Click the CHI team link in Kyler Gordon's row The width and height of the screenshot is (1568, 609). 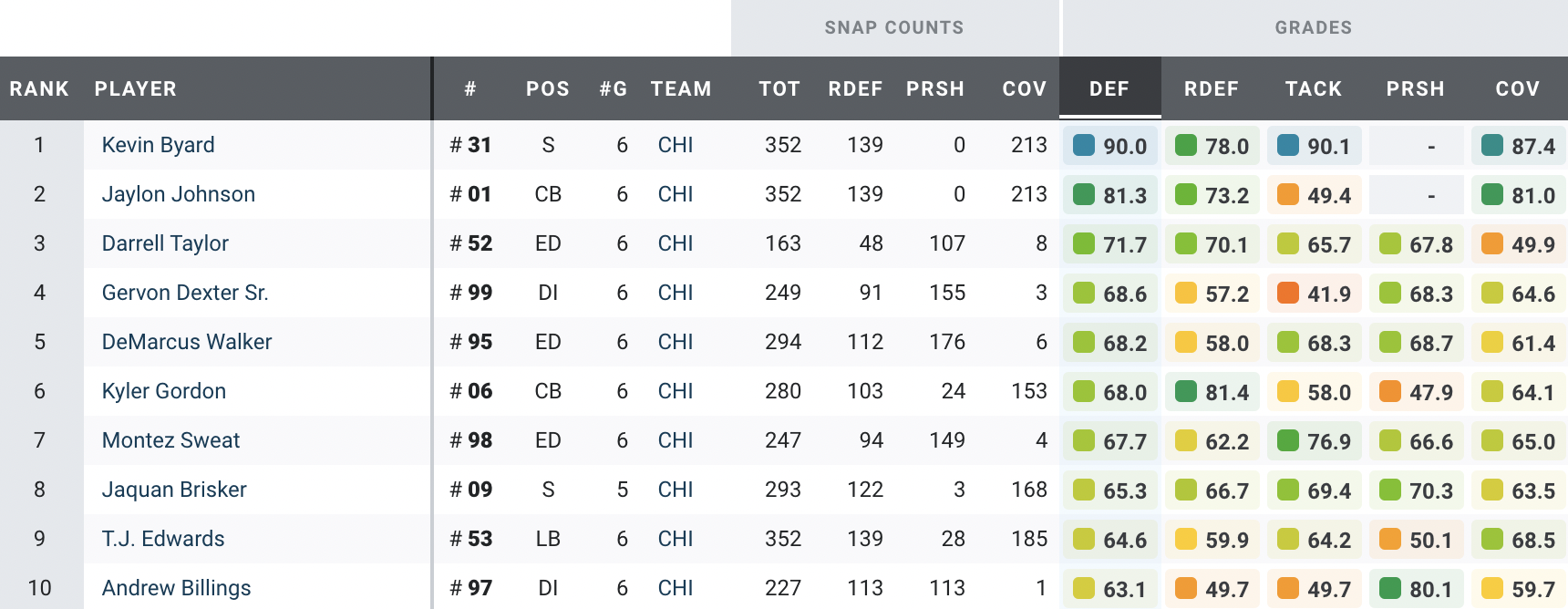click(x=676, y=391)
